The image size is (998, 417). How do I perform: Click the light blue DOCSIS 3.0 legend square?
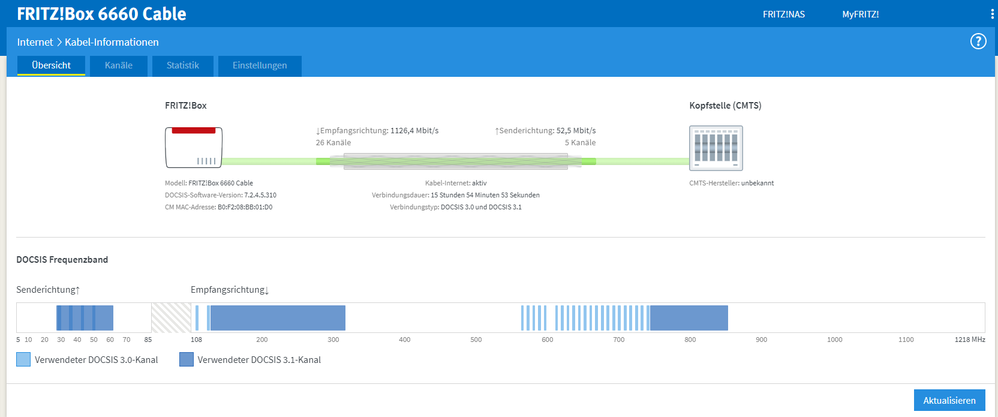[x=23, y=359]
